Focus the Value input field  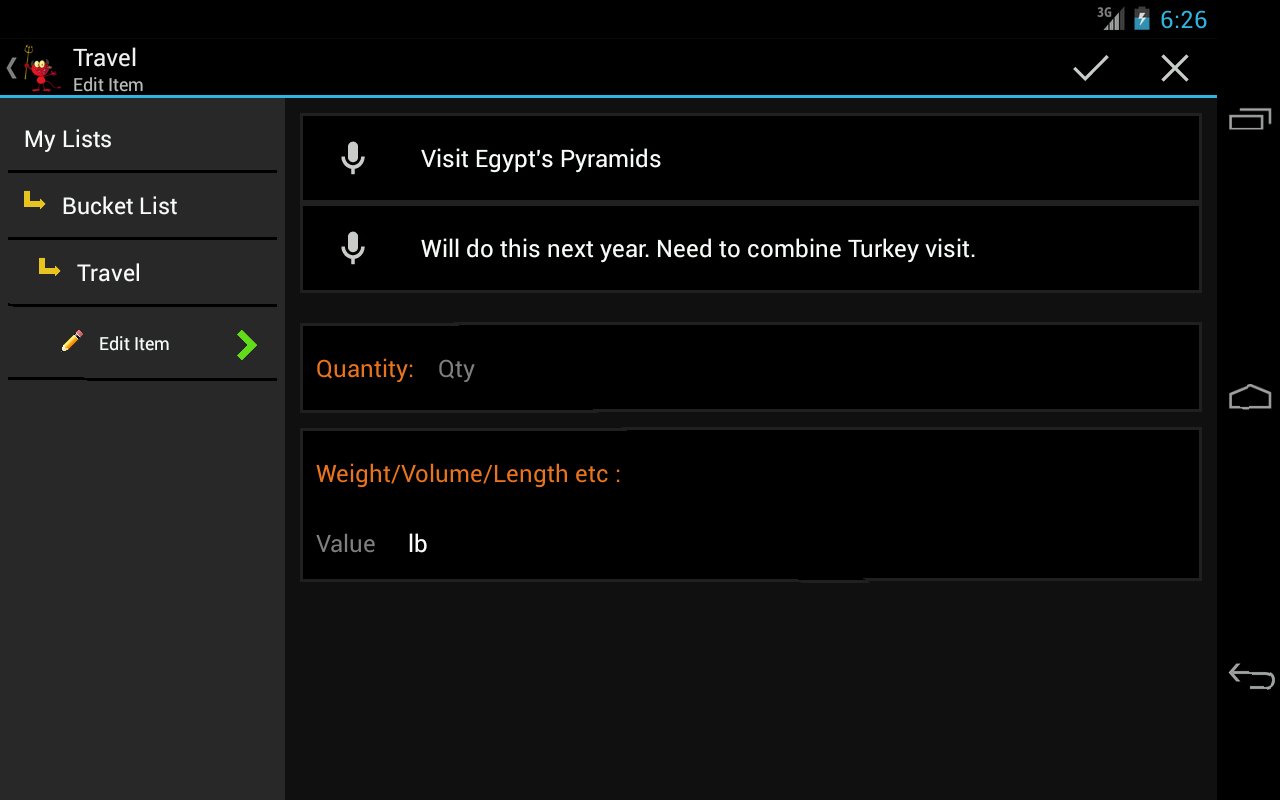[346, 544]
